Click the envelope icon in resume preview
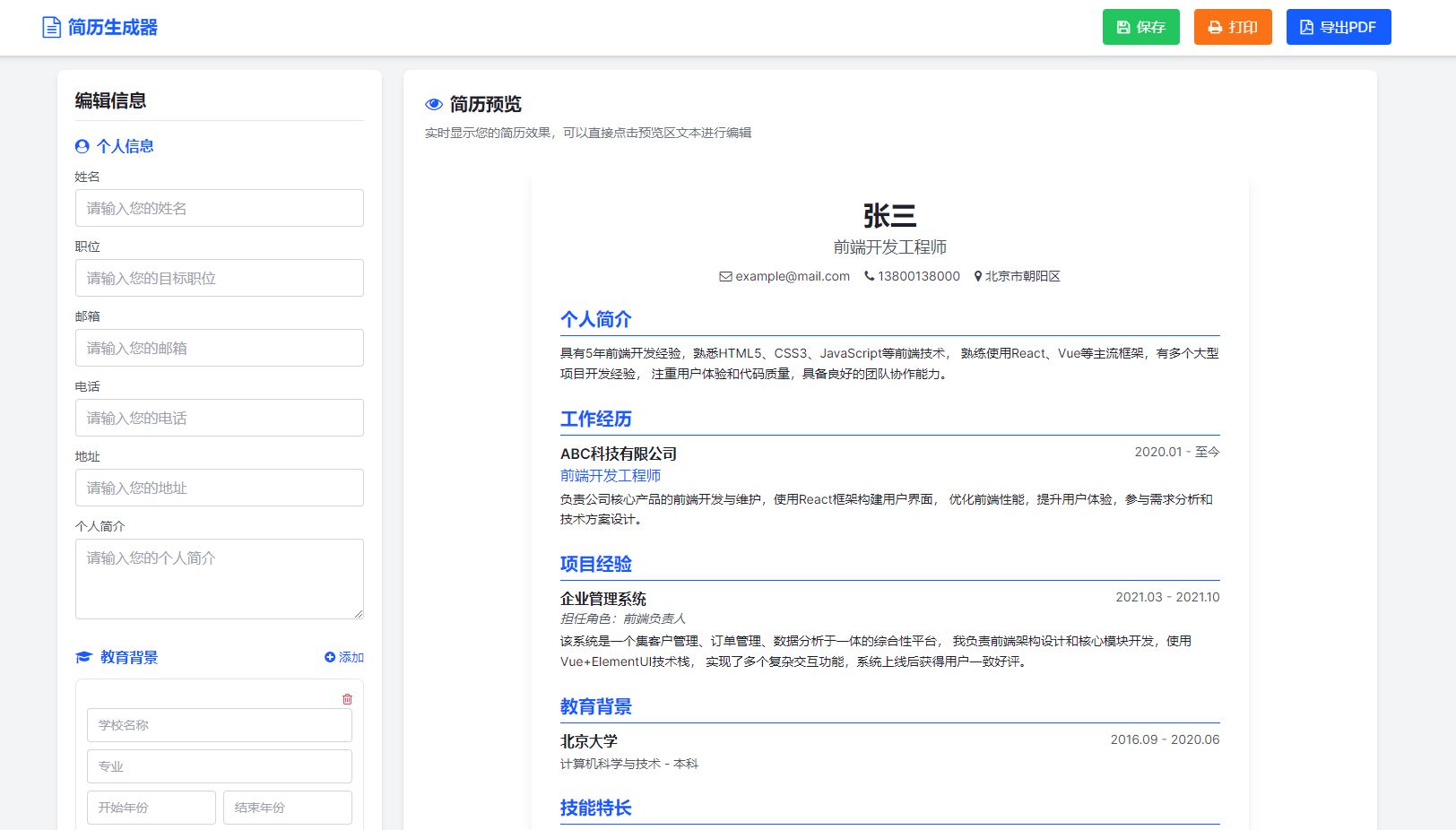Viewport: 1456px width, 830px height. pyautogui.click(x=725, y=276)
